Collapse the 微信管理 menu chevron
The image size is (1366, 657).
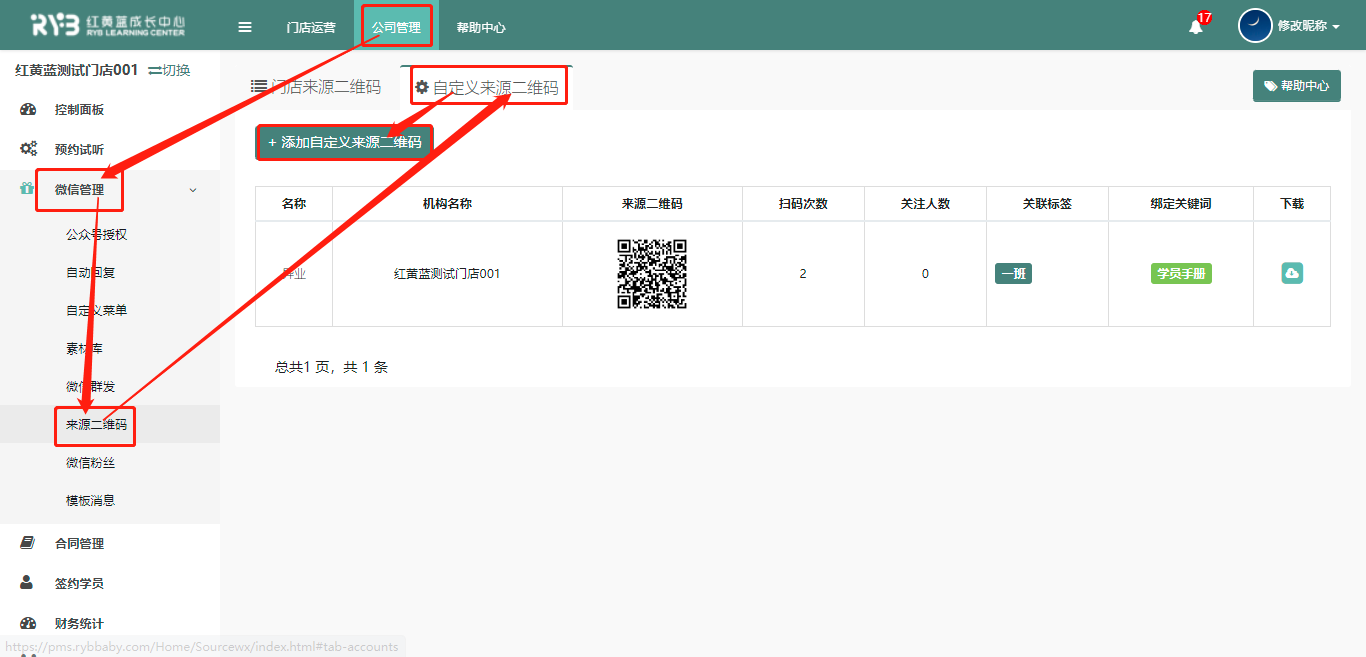[x=193, y=190]
